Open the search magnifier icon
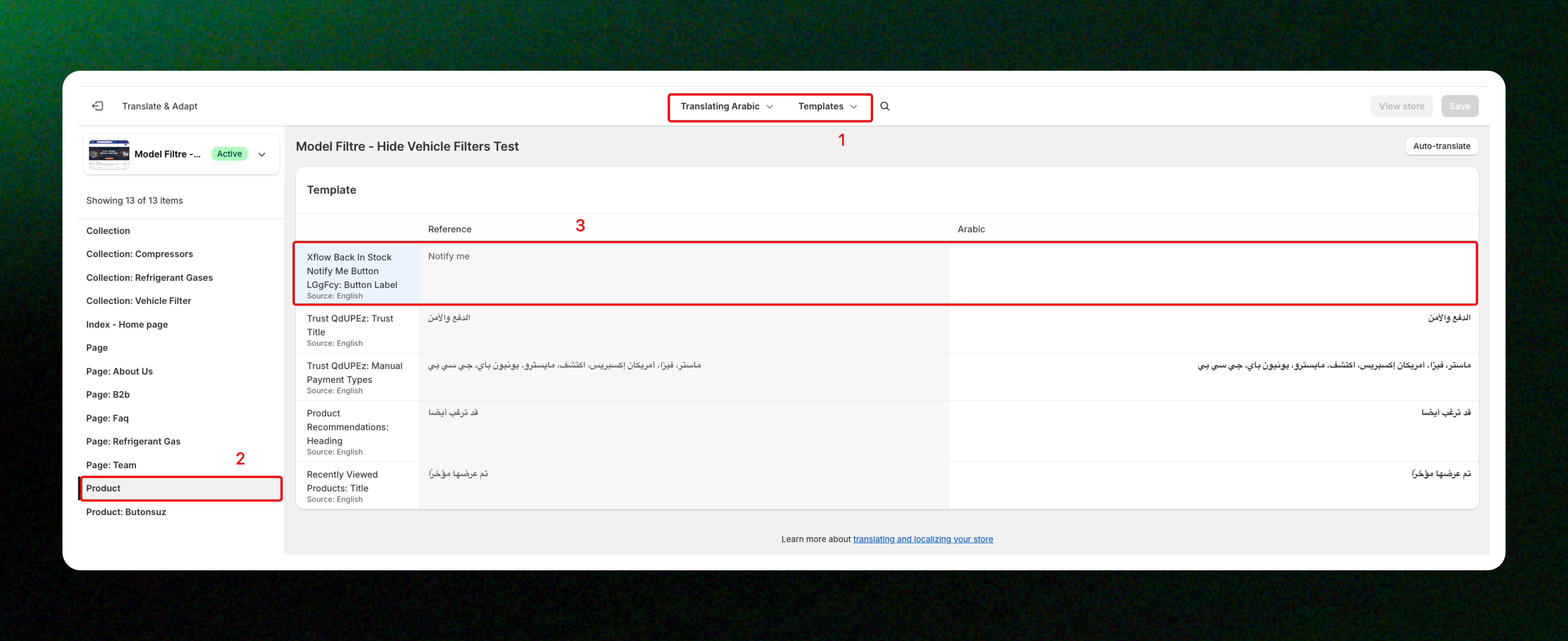This screenshot has height=641, width=1568. click(x=884, y=106)
